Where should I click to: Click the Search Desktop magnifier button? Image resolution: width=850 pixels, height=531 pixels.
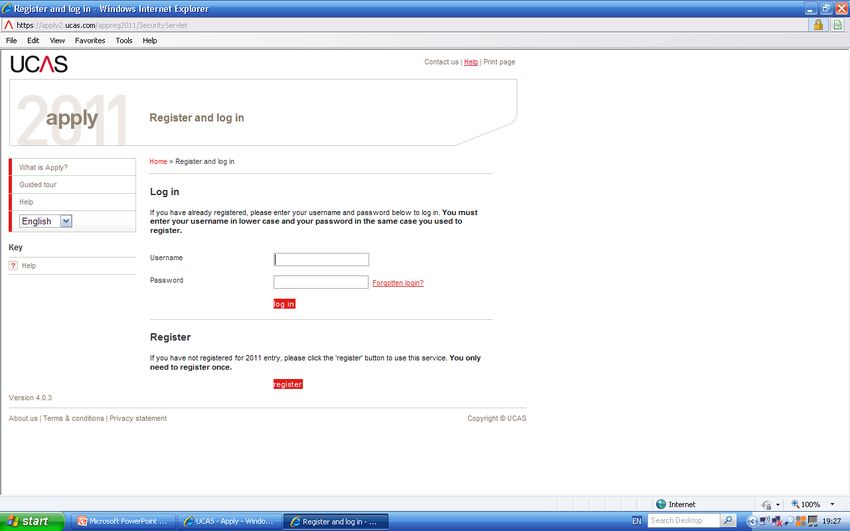728,521
